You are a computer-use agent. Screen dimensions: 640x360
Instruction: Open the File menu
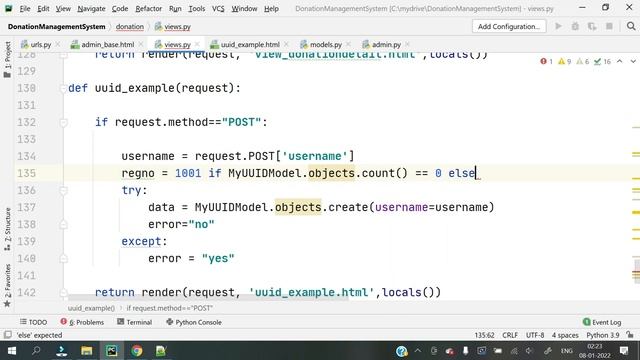tap(24, 9)
